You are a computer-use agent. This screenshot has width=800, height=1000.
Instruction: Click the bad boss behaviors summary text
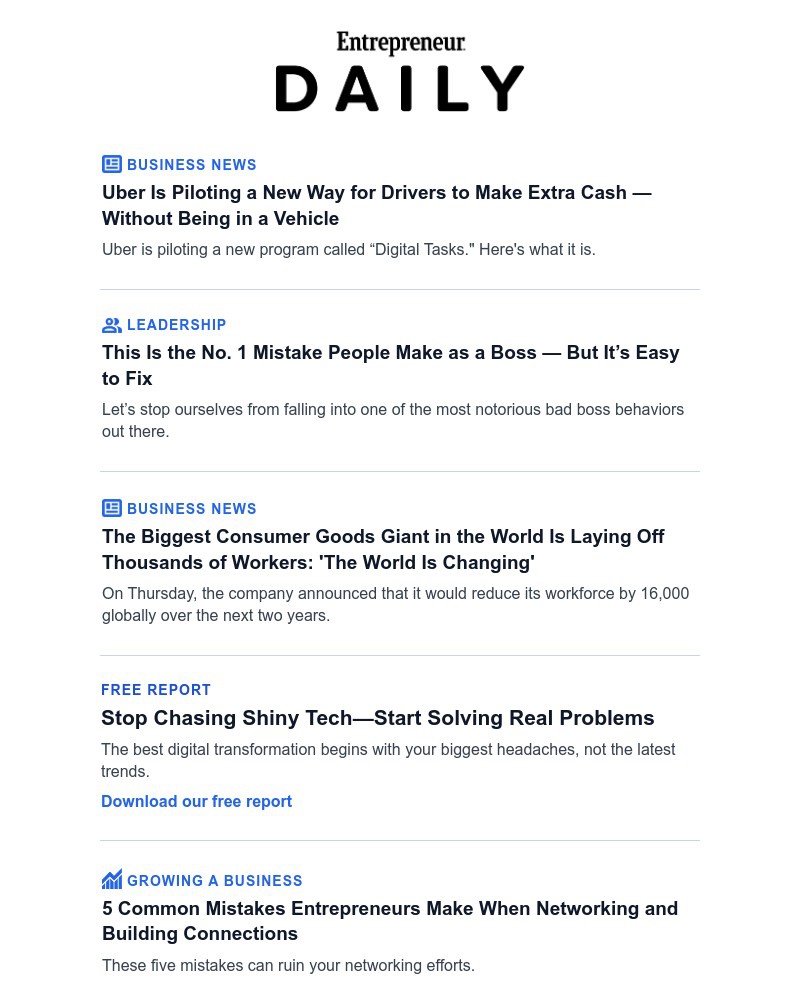tap(392, 420)
